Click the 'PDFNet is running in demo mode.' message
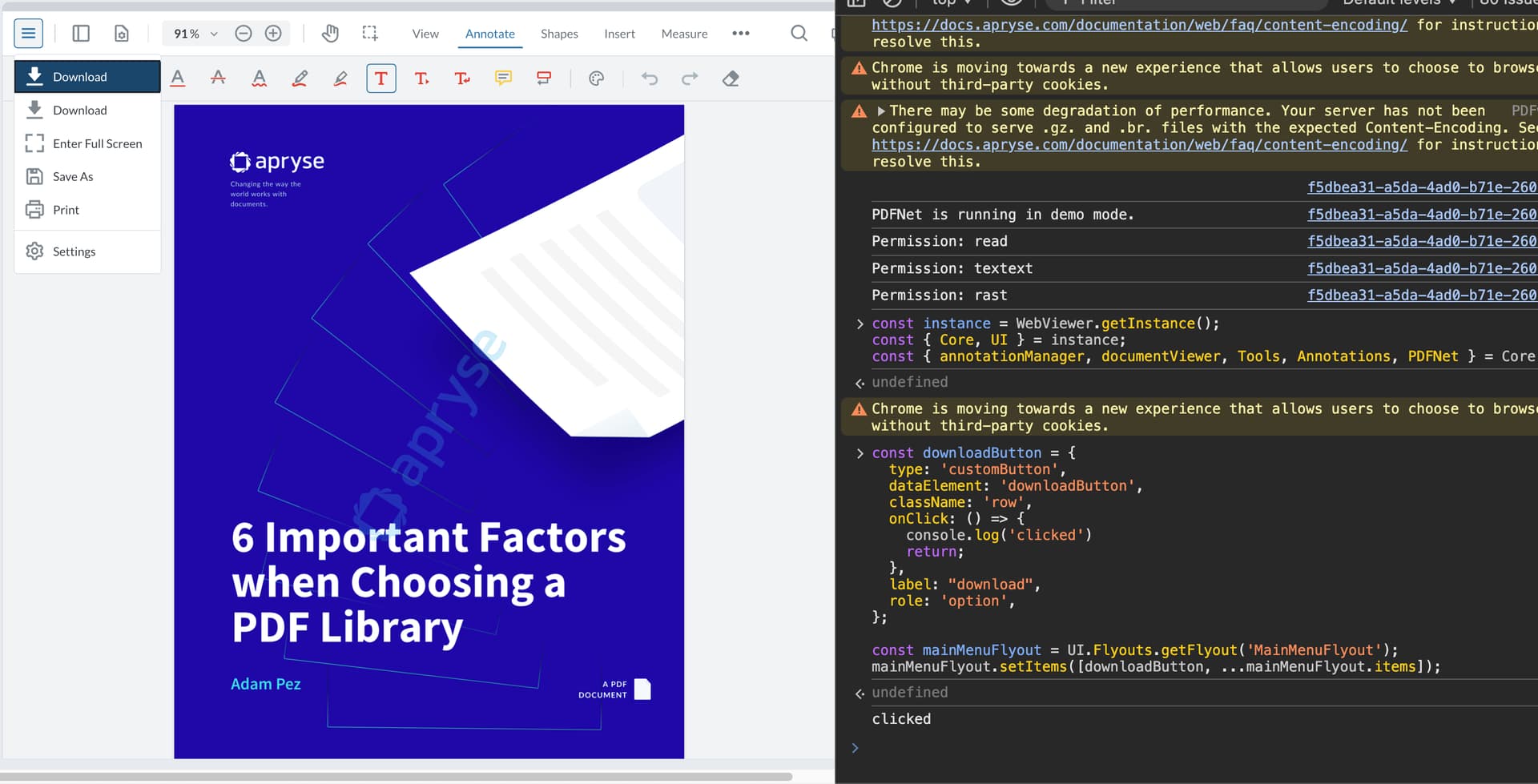 click(x=1003, y=215)
